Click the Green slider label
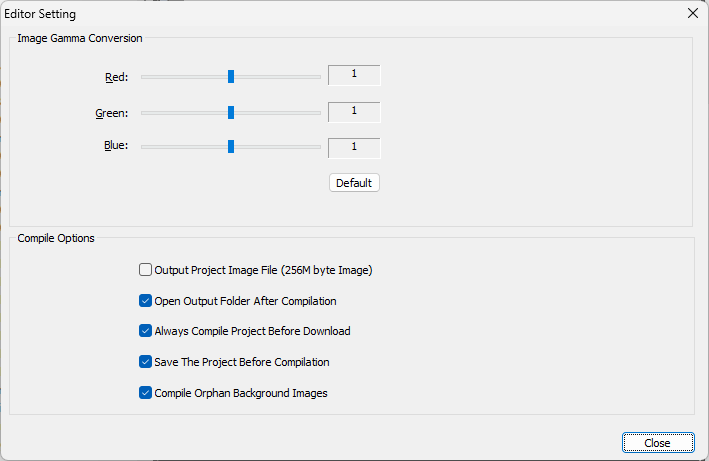 point(111,113)
